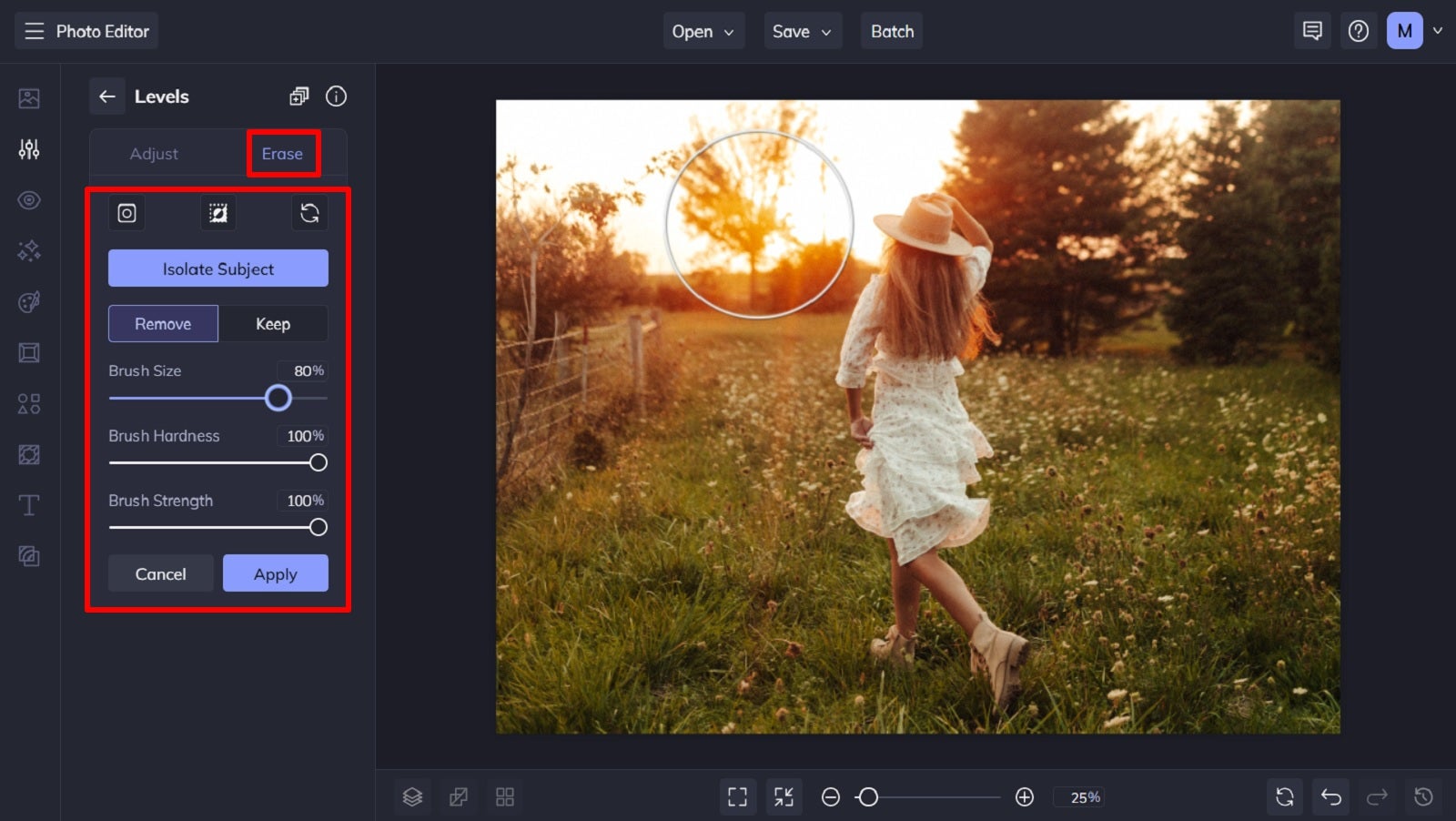
Task: Reset the erase brush strokes
Action: [309, 212]
